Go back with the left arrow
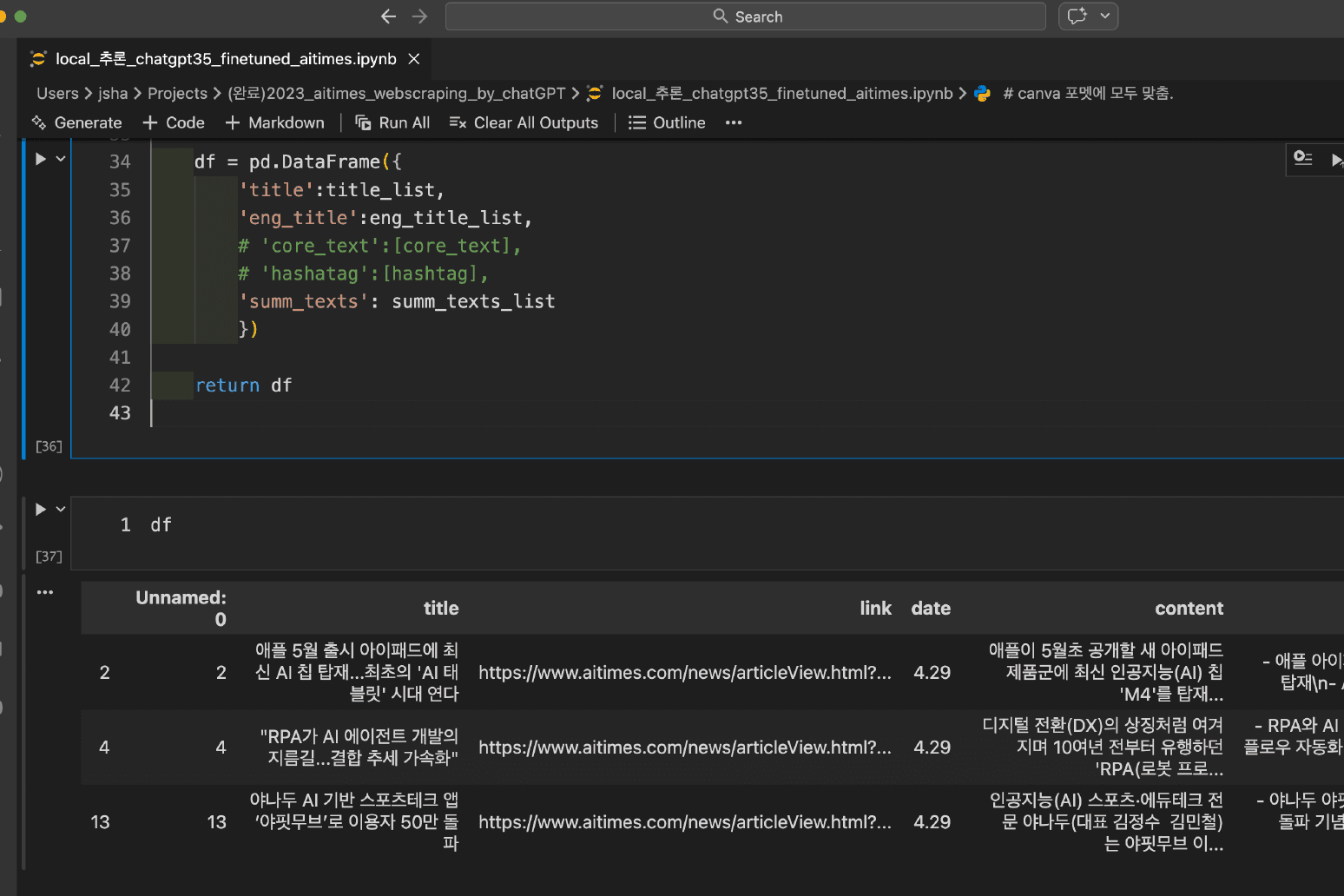 388,16
